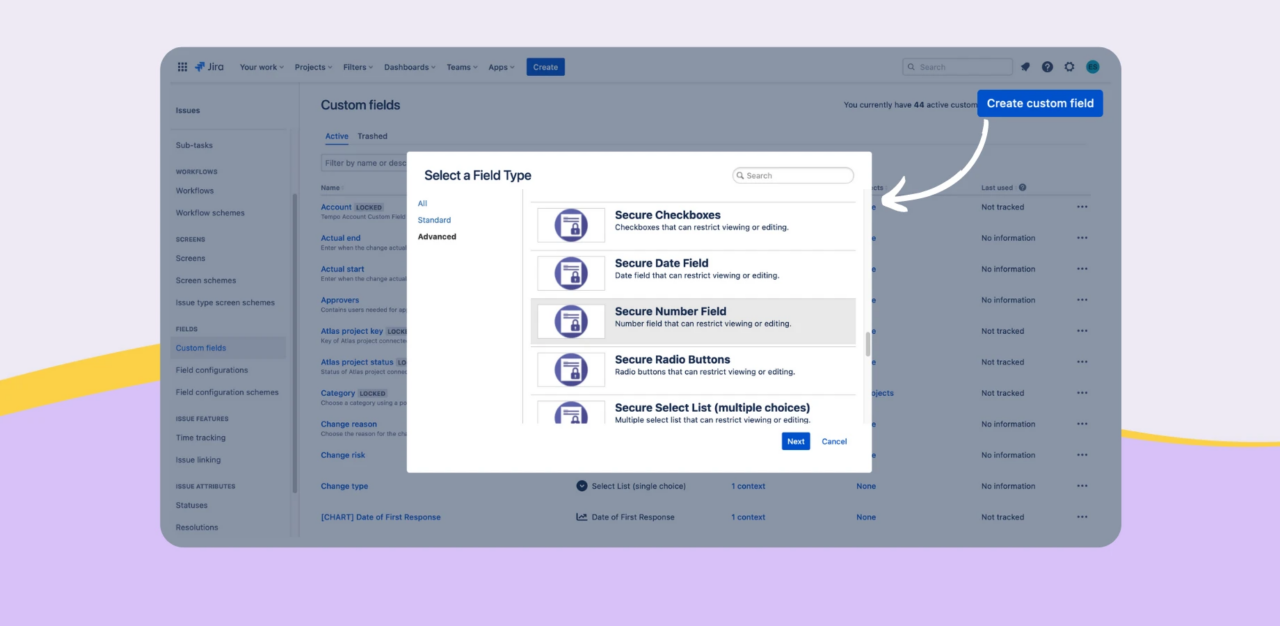The height and width of the screenshot is (626, 1280).
Task: Open the Projects dropdown menu
Action: coord(312,66)
